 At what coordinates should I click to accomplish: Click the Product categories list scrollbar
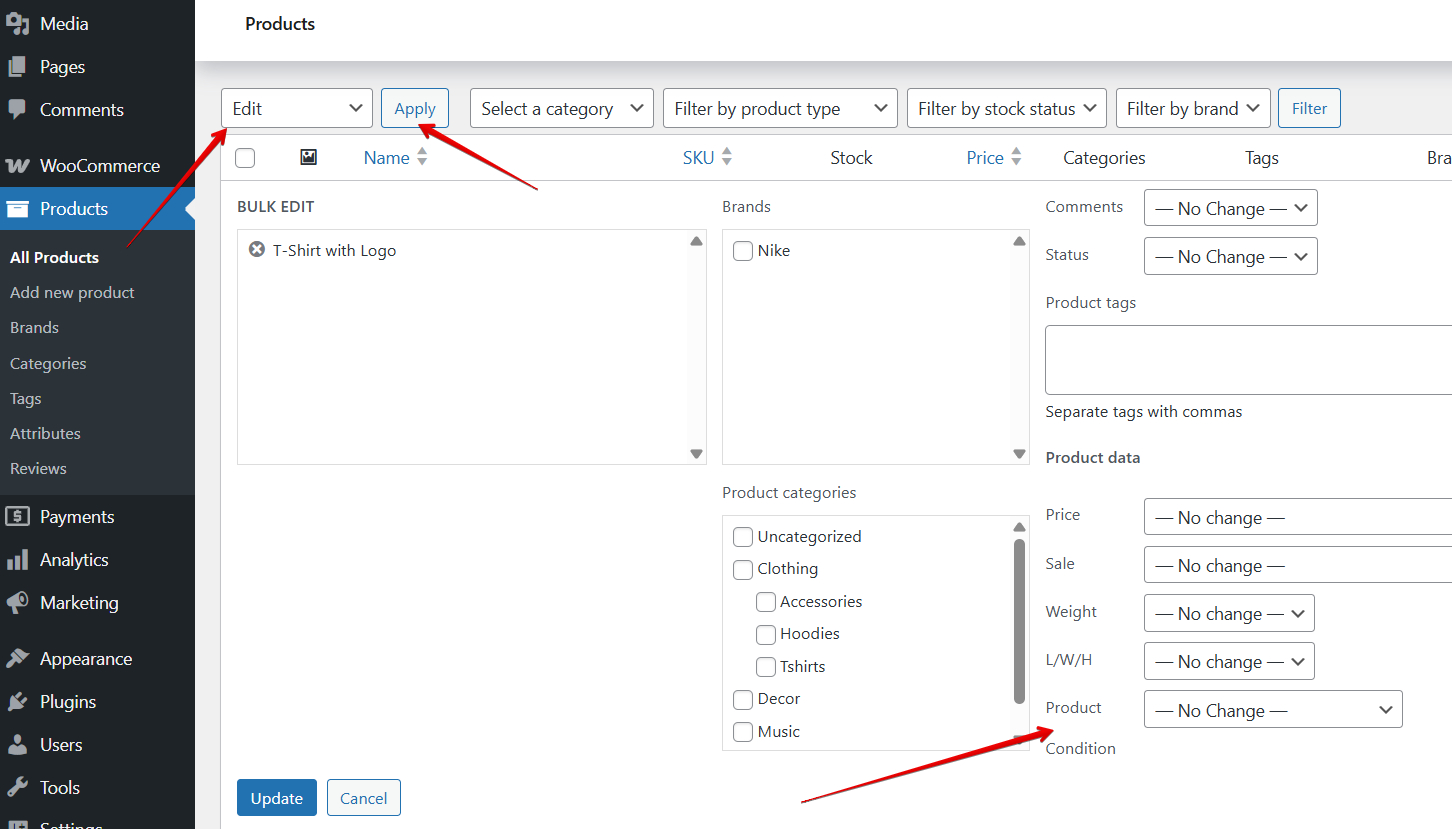click(x=1019, y=620)
